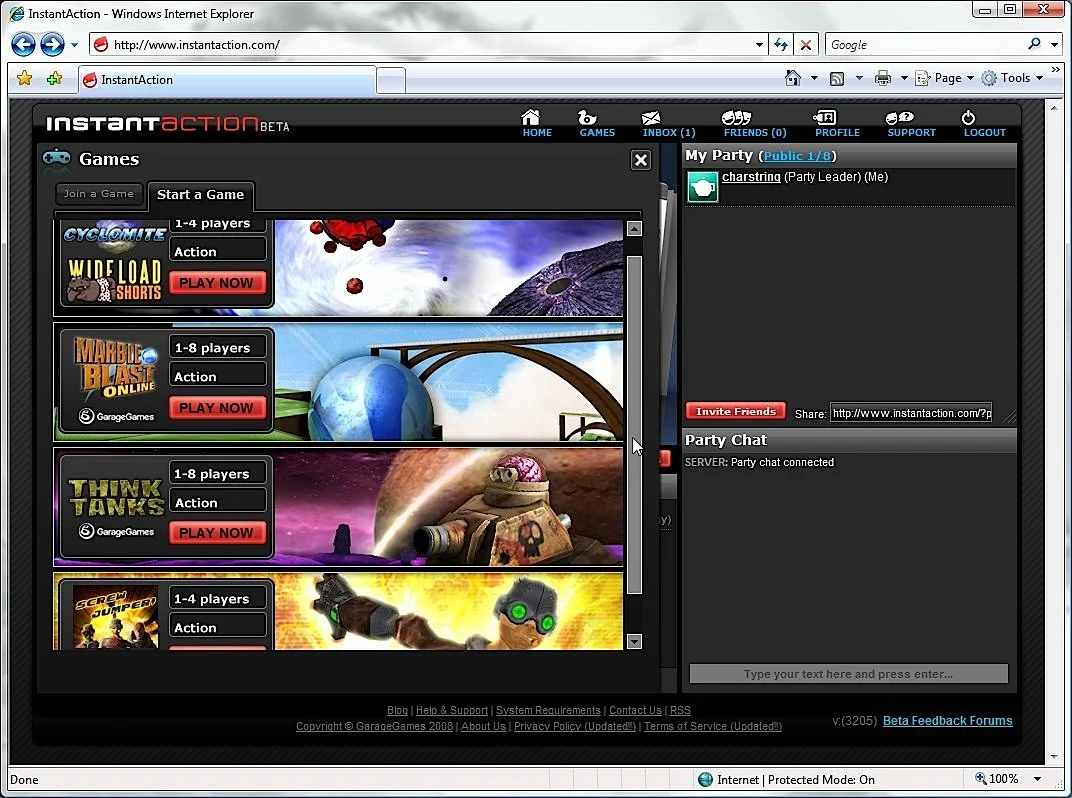Expand the zoom level dropdown
This screenshot has height=798, width=1072.
[1037, 779]
